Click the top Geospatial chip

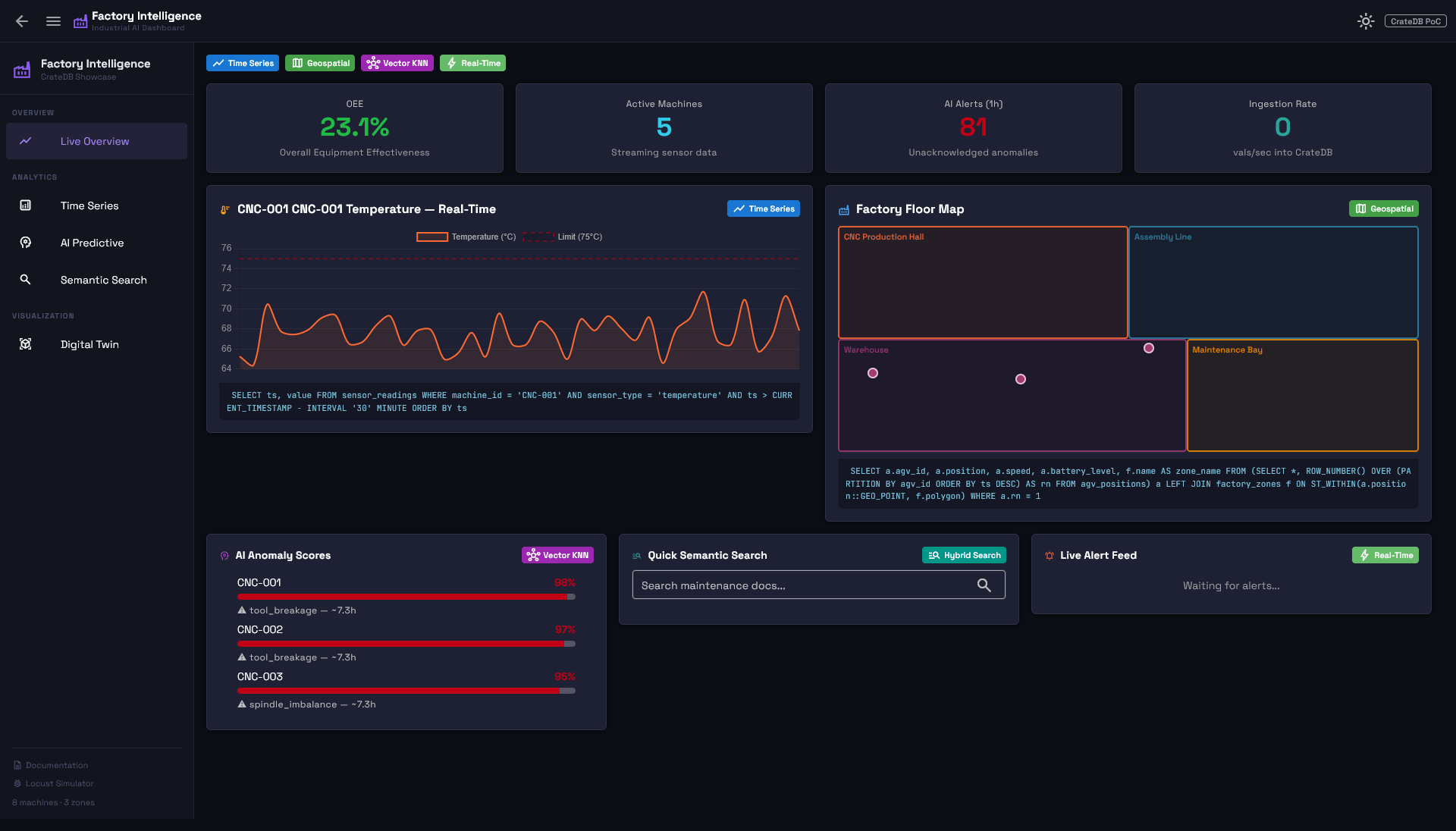click(x=321, y=63)
